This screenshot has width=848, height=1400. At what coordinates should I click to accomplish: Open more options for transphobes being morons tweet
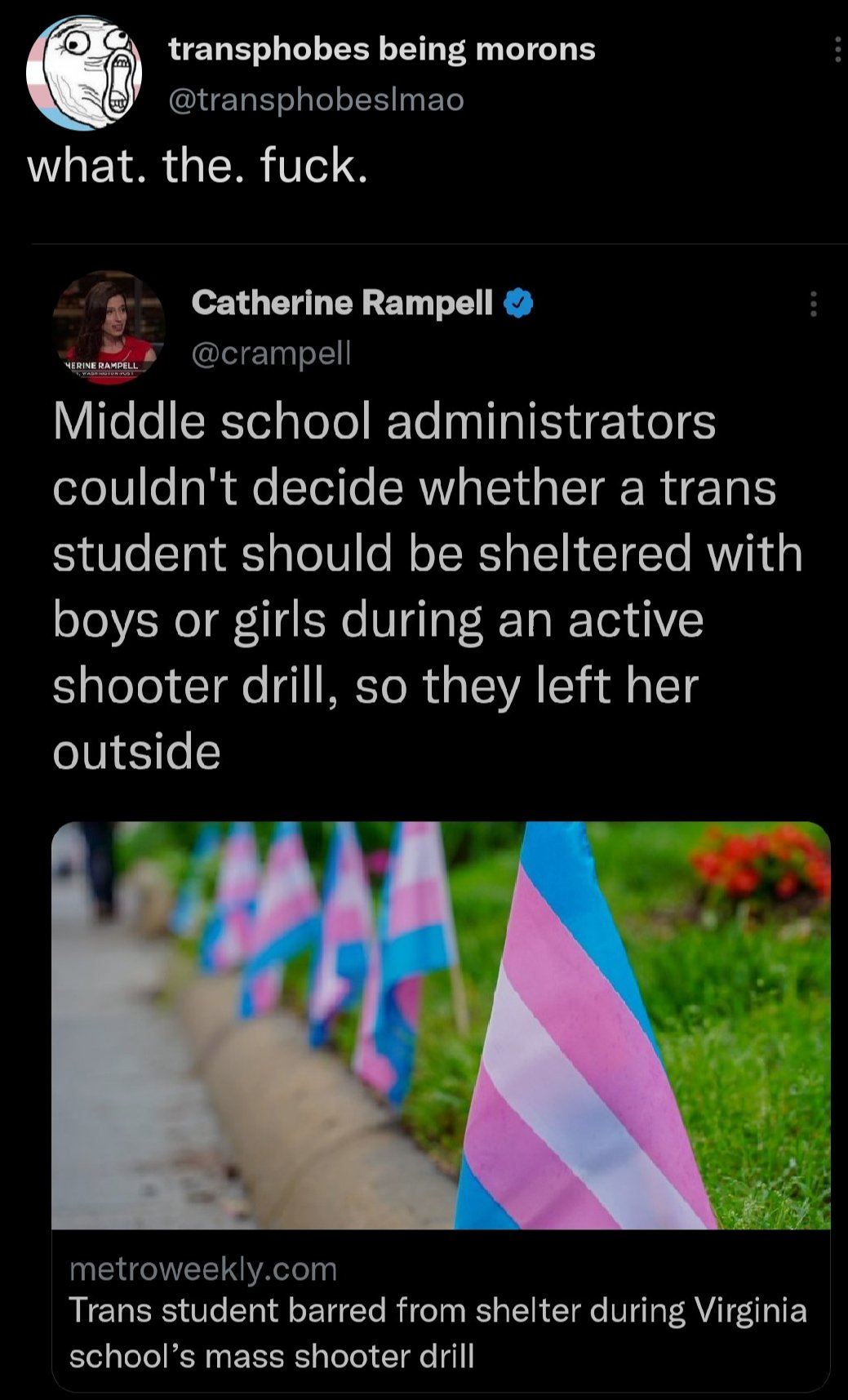pos(837,50)
